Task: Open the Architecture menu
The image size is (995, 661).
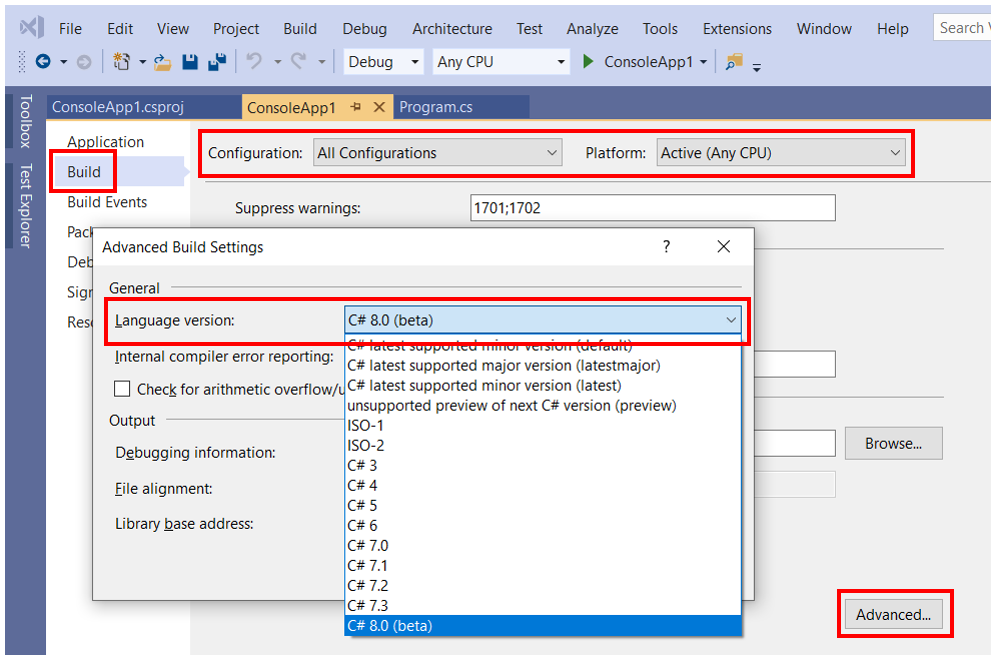Action: (x=452, y=29)
